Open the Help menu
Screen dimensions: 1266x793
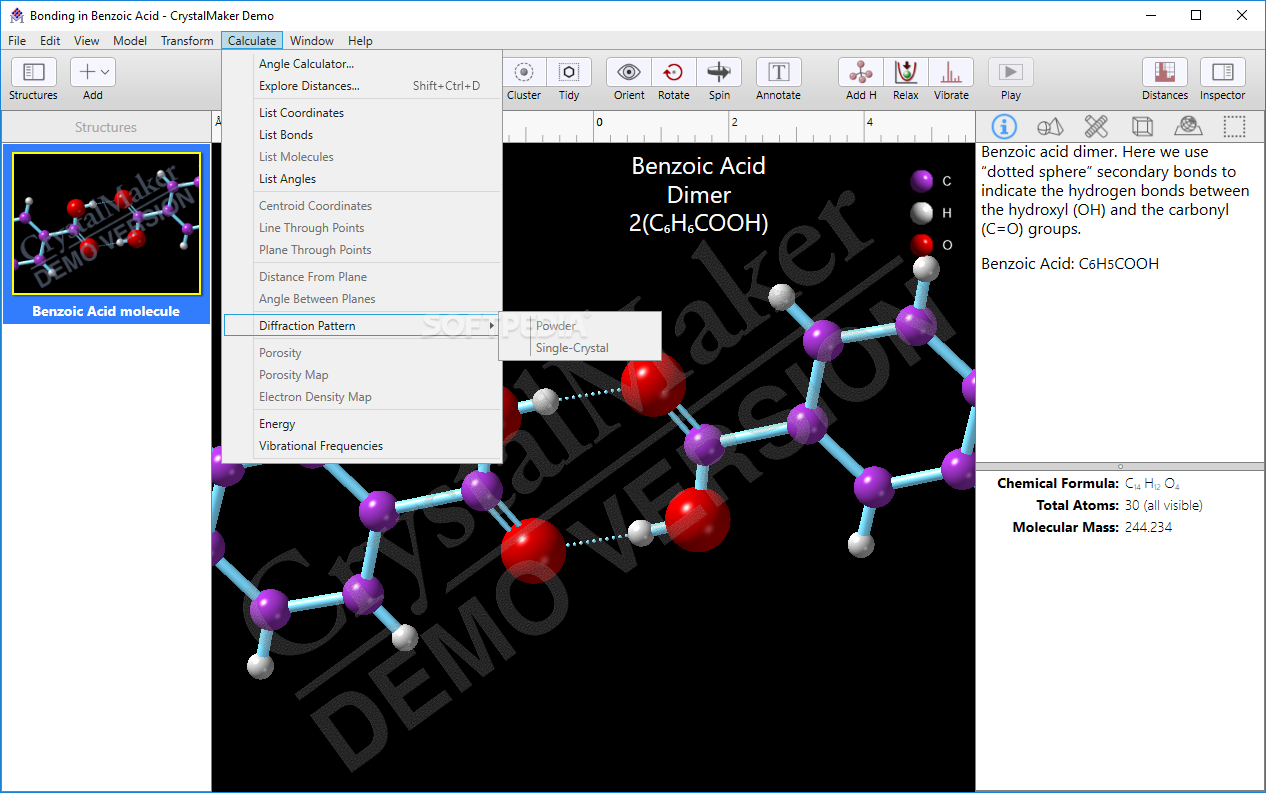pyautogui.click(x=360, y=41)
